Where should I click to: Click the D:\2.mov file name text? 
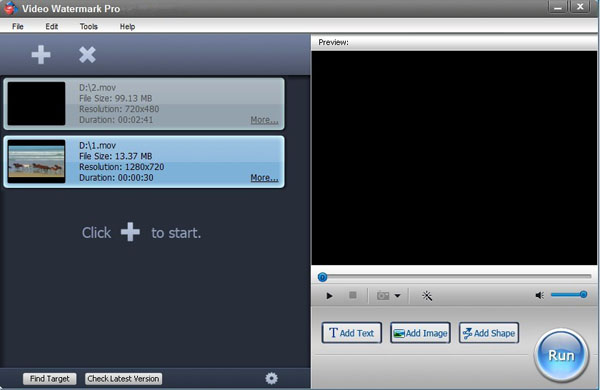pos(97,88)
